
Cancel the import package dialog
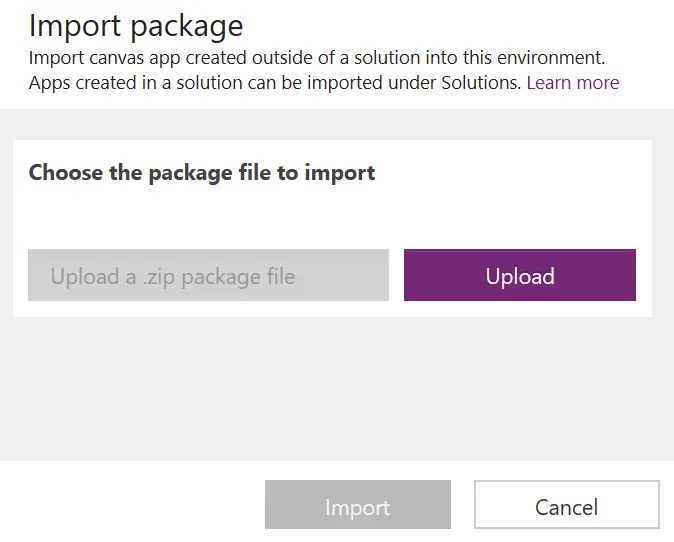click(566, 505)
